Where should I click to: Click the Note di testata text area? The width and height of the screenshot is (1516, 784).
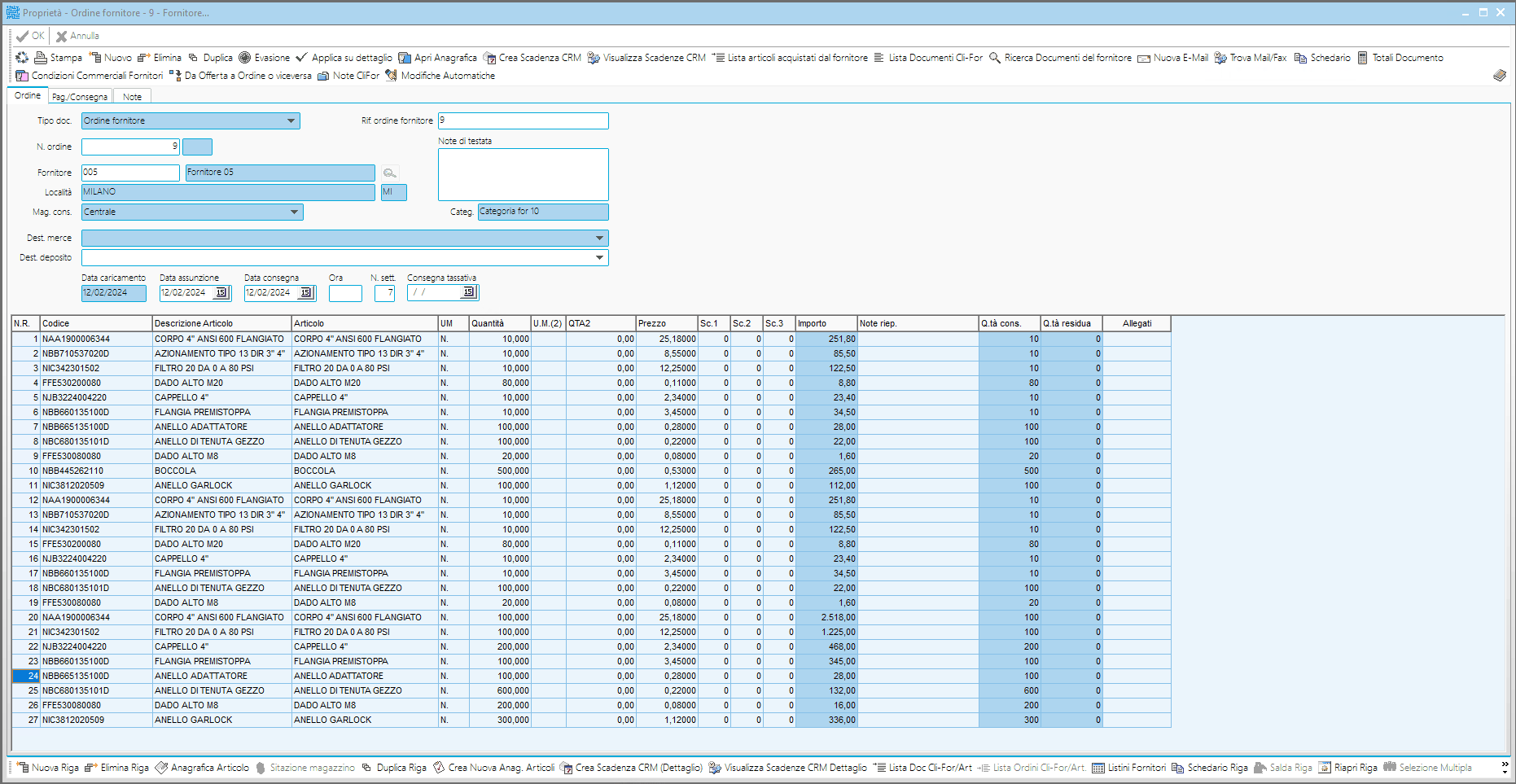point(523,174)
